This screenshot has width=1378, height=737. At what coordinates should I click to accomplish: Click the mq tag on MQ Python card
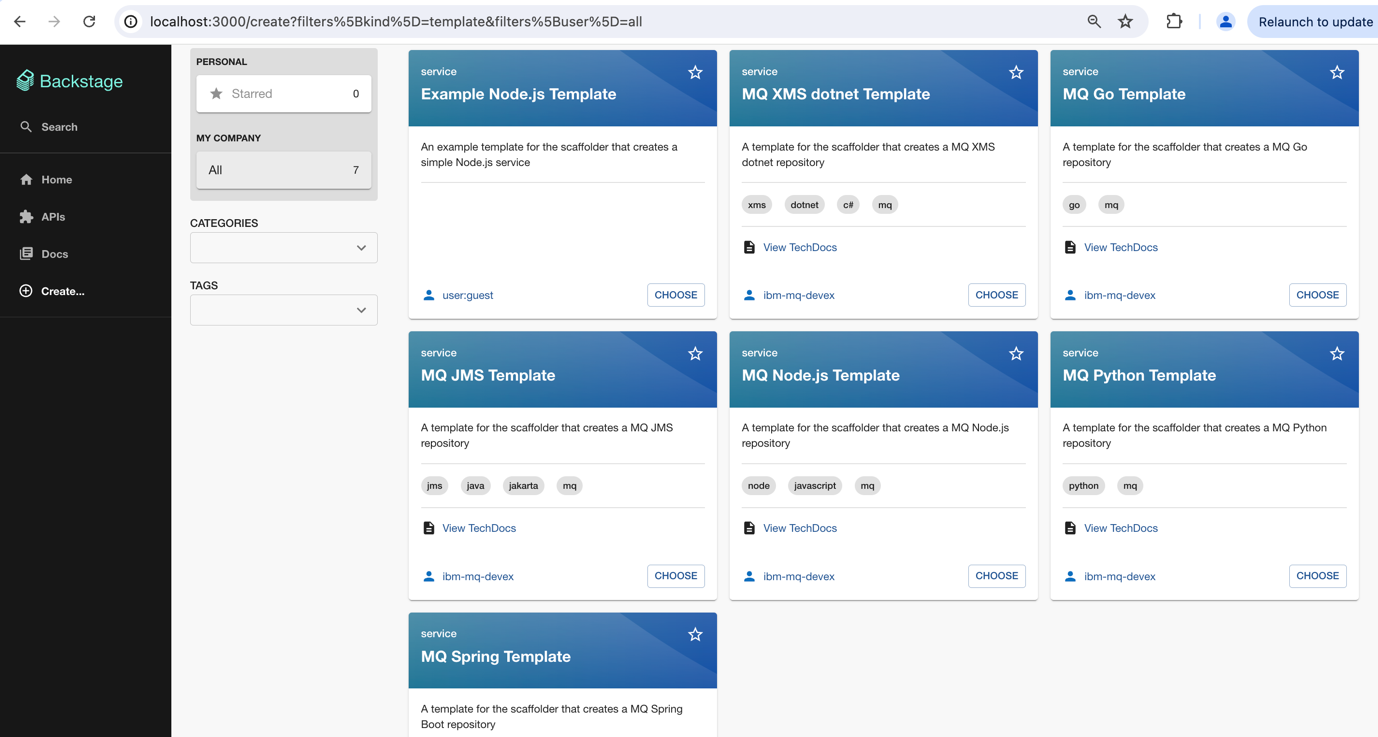coord(1130,486)
